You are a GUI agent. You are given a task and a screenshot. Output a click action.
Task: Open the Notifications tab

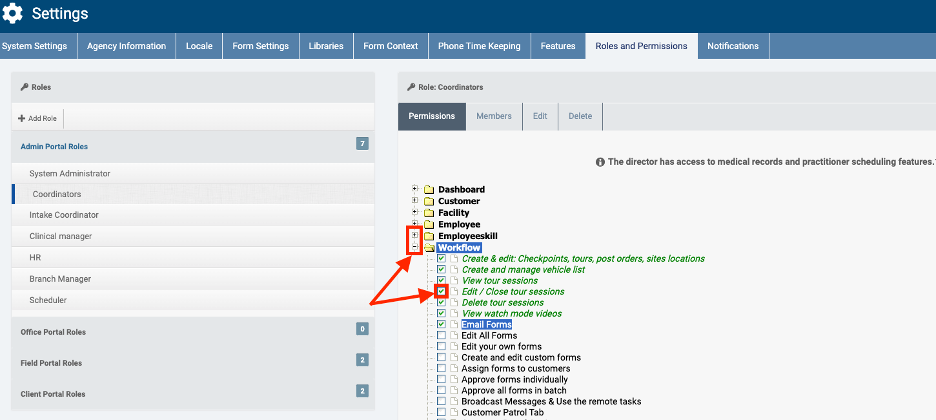[733, 46]
